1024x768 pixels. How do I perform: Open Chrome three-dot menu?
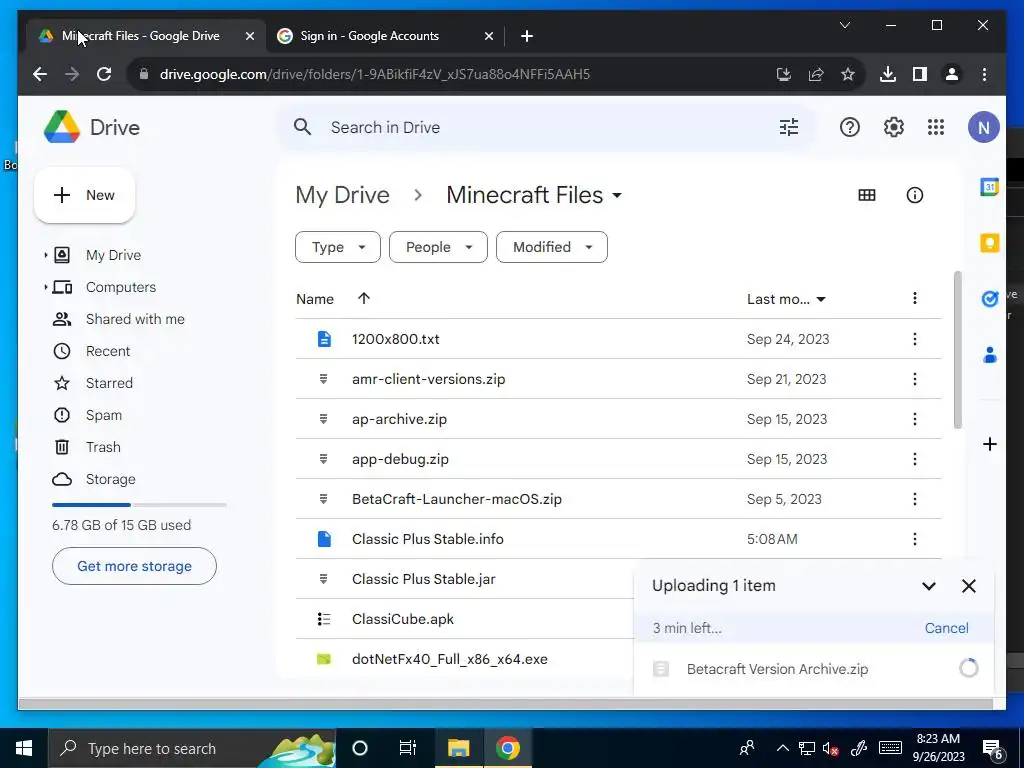[984, 74]
